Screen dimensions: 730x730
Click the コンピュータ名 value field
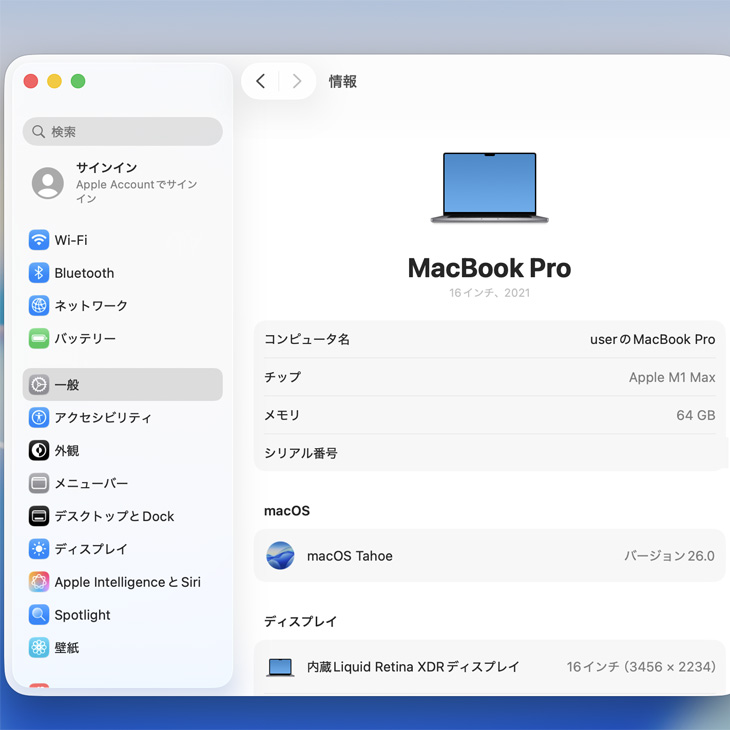pos(652,340)
